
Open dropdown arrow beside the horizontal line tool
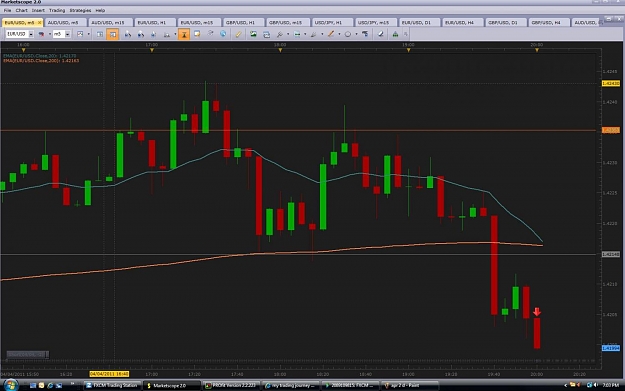click(305, 34)
